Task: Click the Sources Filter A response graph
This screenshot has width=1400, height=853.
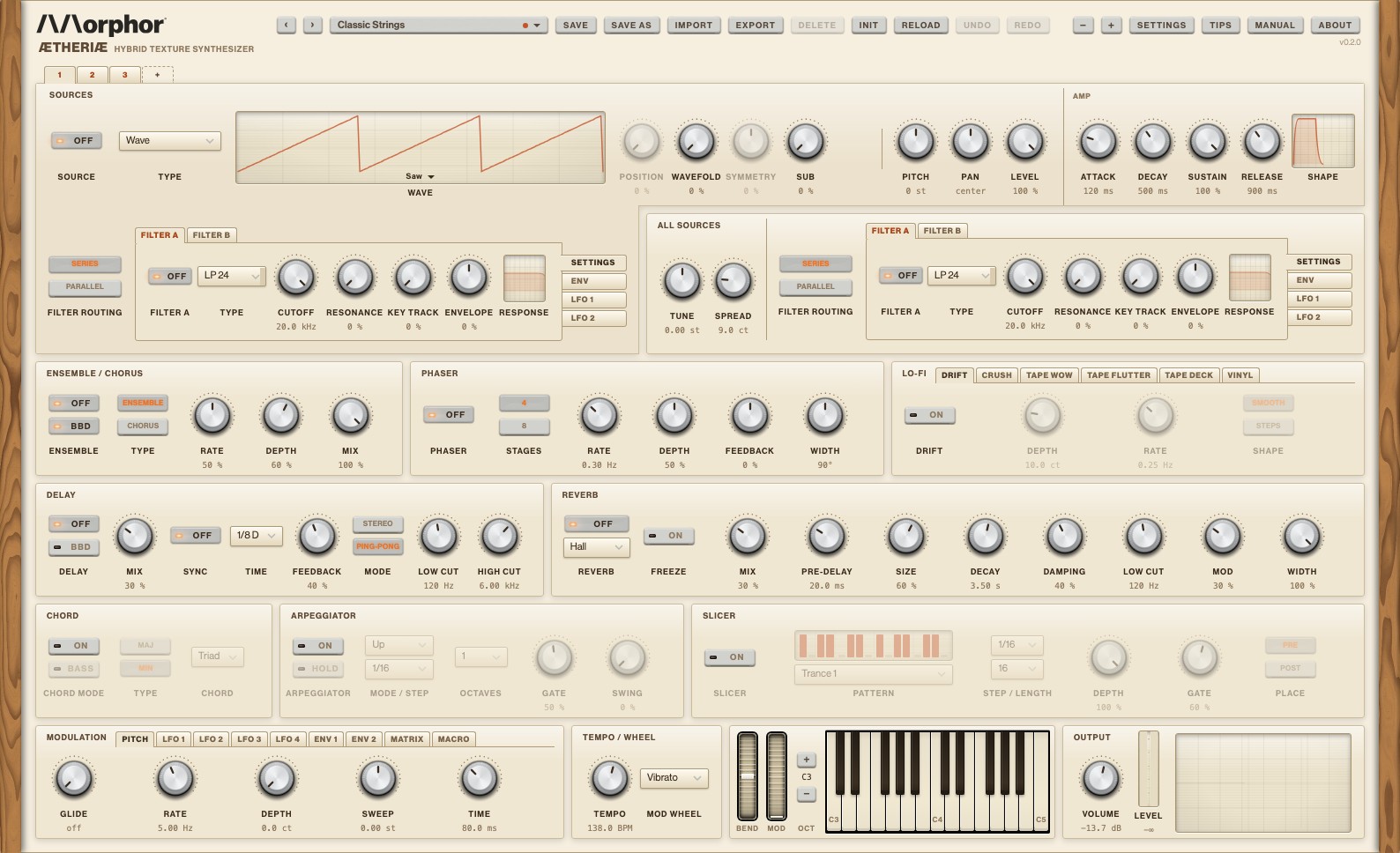Action: [x=524, y=278]
